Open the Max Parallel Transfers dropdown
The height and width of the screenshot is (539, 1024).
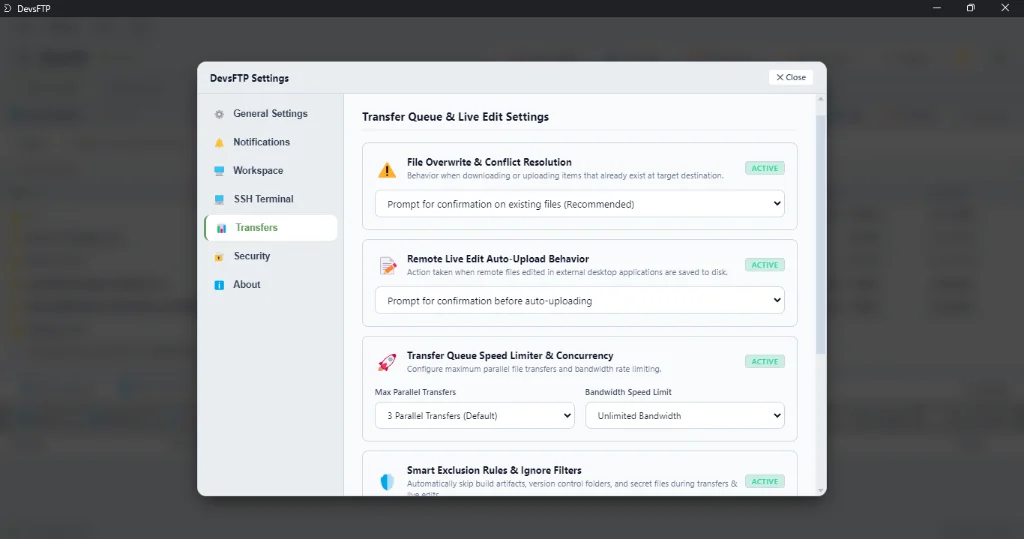click(x=475, y=416)
